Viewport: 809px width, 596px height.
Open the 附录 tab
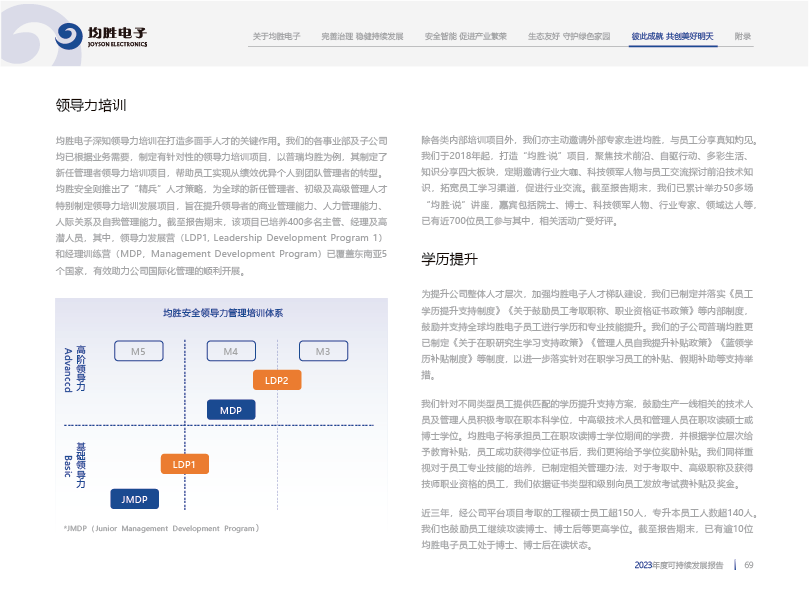click(742, 36)
